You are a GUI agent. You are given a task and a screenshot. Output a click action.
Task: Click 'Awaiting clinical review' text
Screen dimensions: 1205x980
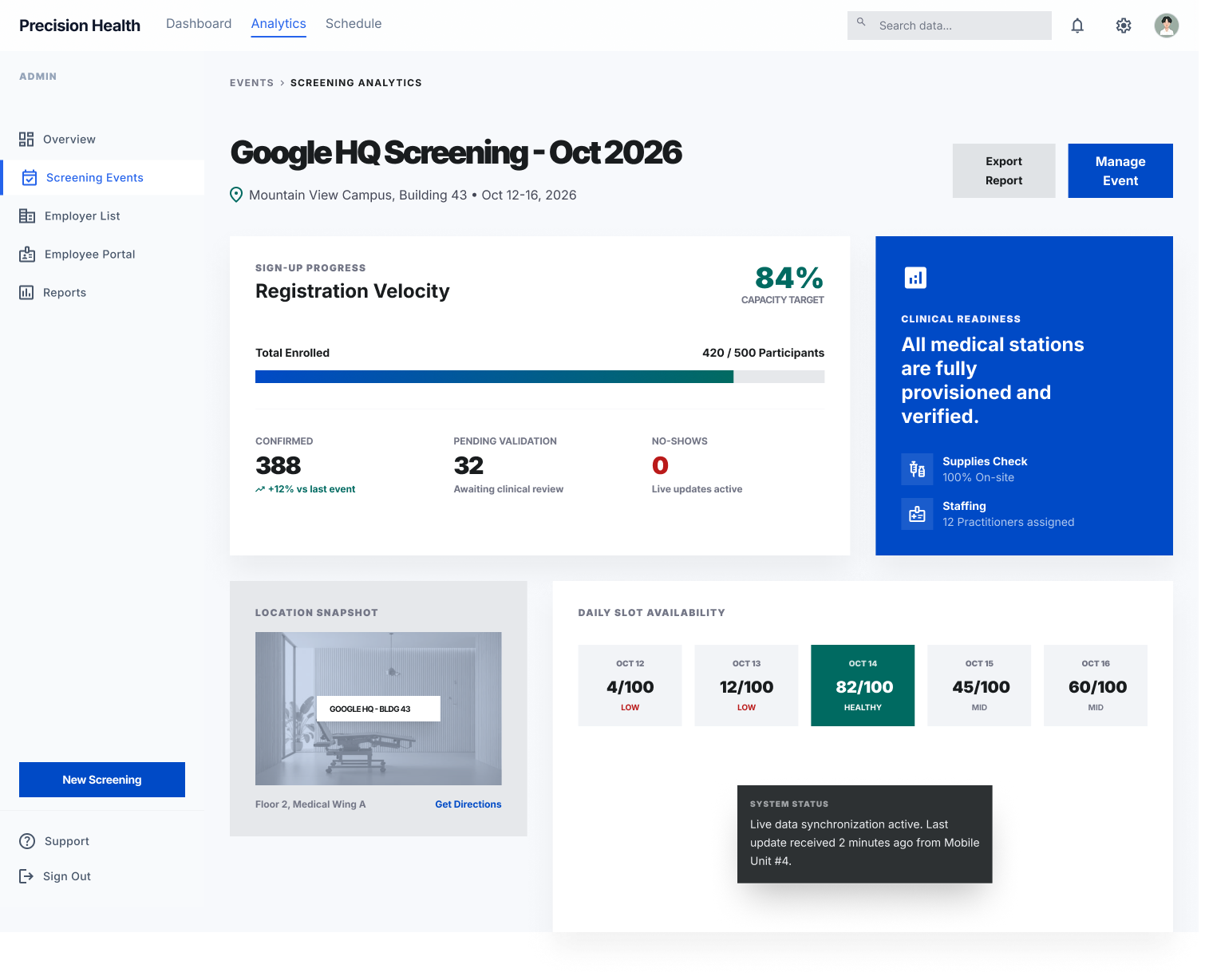click(x=508, y=489)
